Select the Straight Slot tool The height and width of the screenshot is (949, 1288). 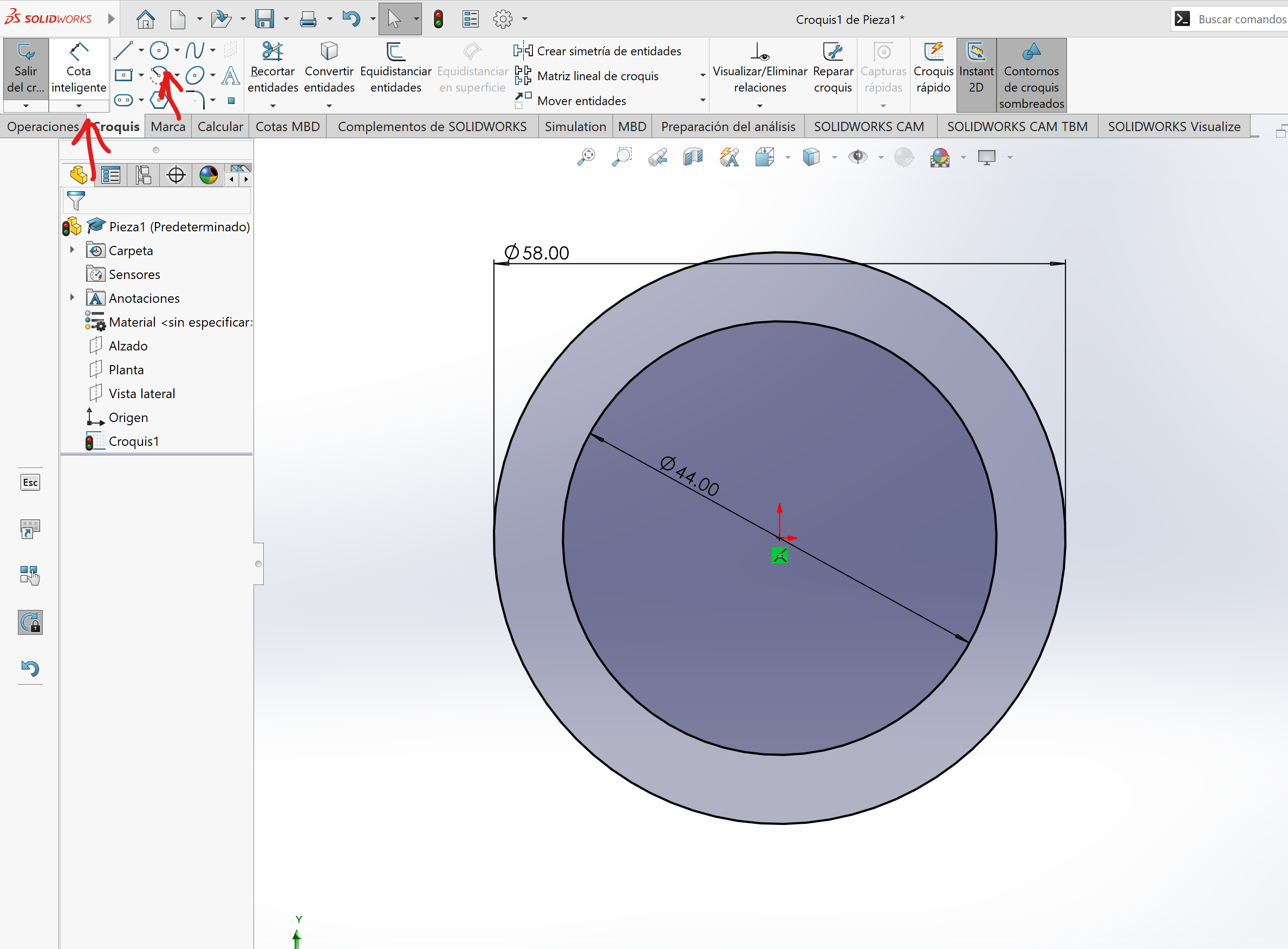(123, 100)
